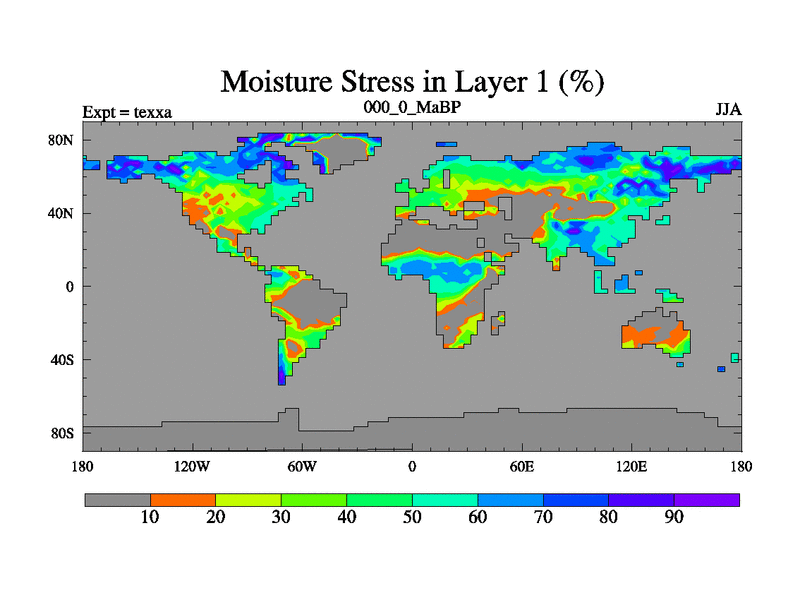The height and width of the screenshot is (600, 800).
Task: Click the 80N latitude axis label
Action: (63, 140)
